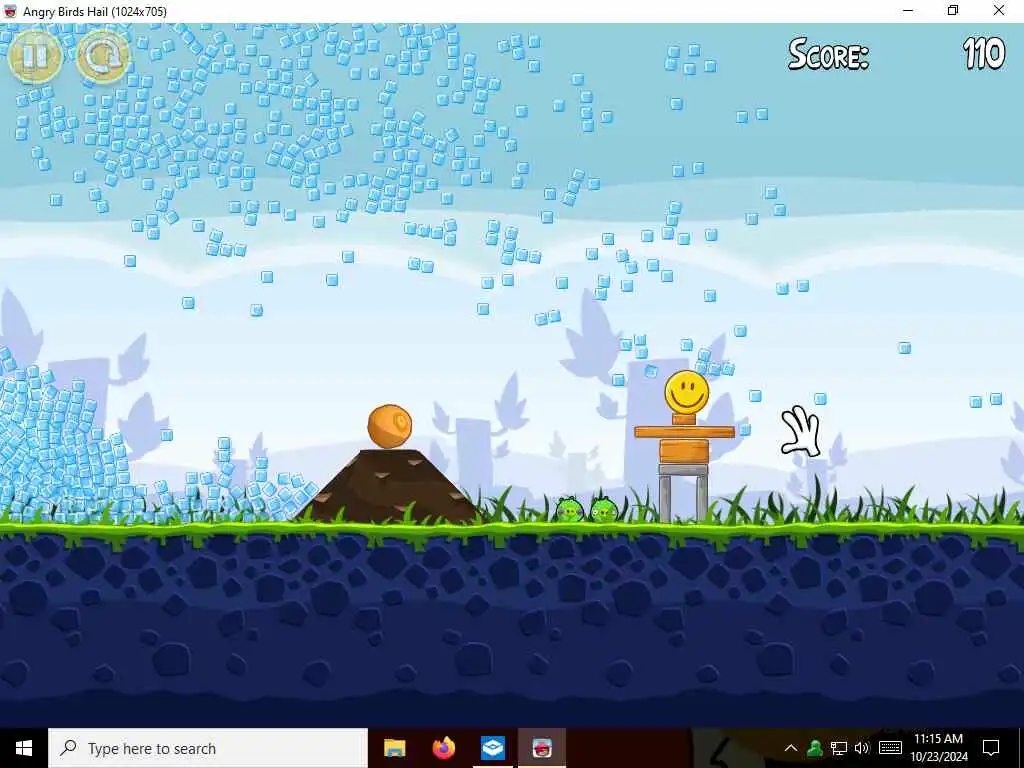This screenshot has width=1024, height=768.
Task: Open the volume control in the tray
Action: [861, 748]
